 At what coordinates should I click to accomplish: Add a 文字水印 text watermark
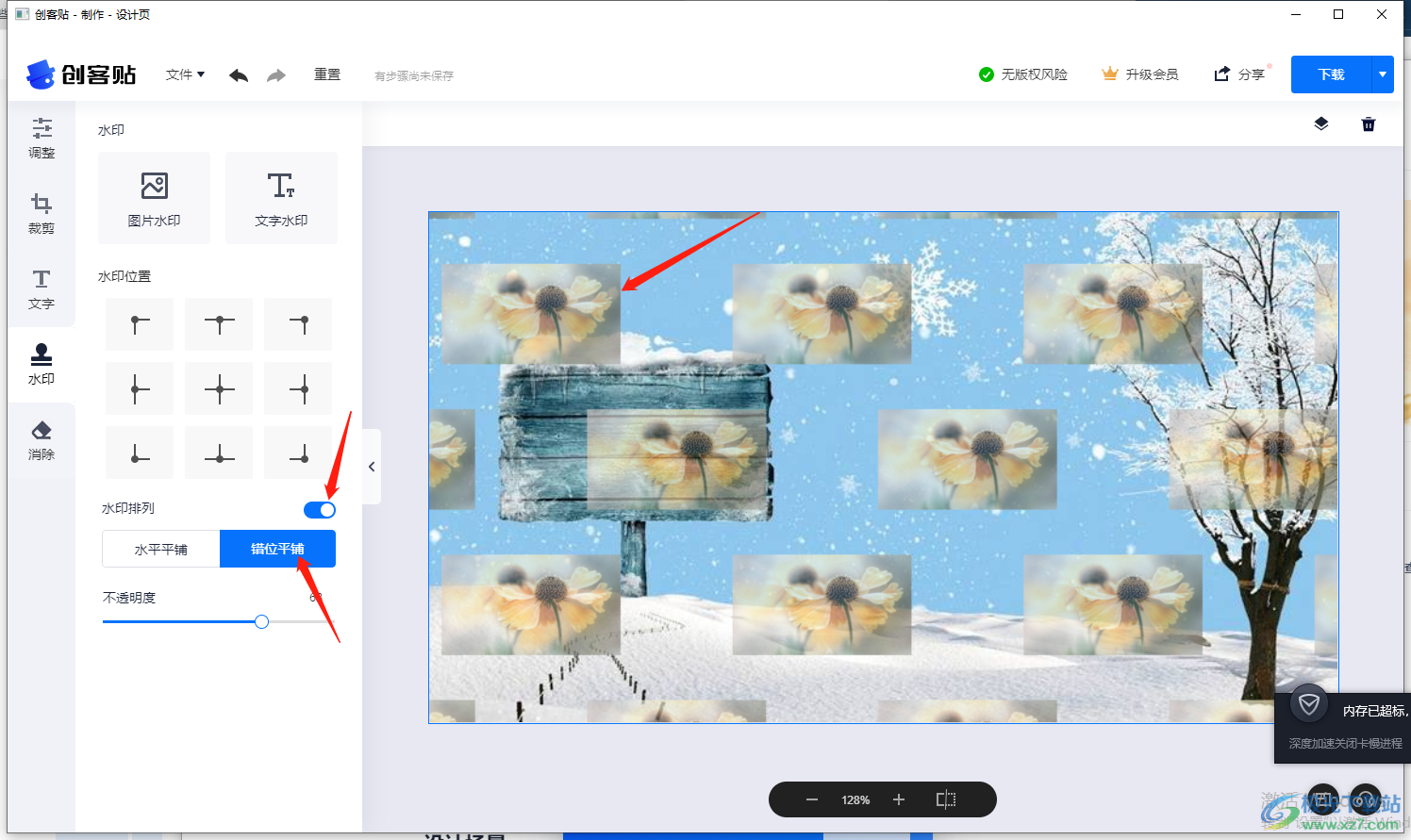point(281,198)
